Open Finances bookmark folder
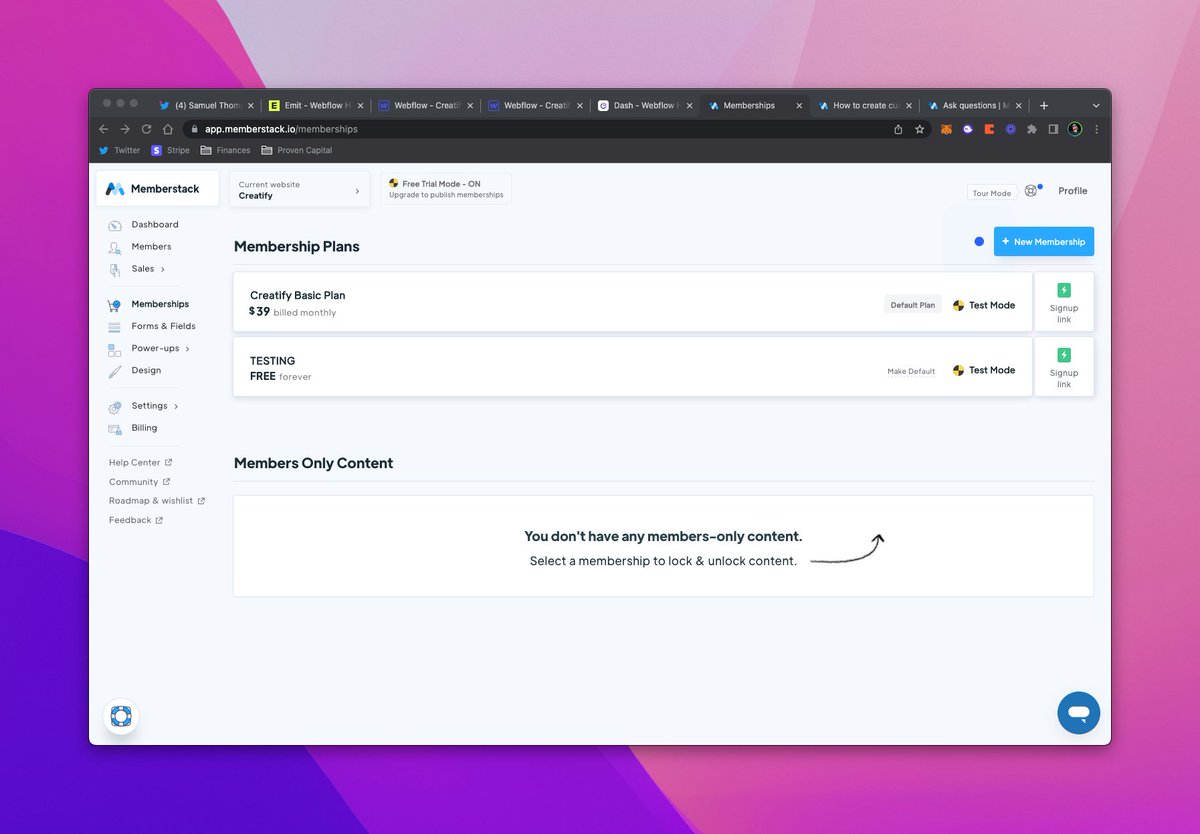The width and height of the screenshot is (1200, 834). pos(225,150)
